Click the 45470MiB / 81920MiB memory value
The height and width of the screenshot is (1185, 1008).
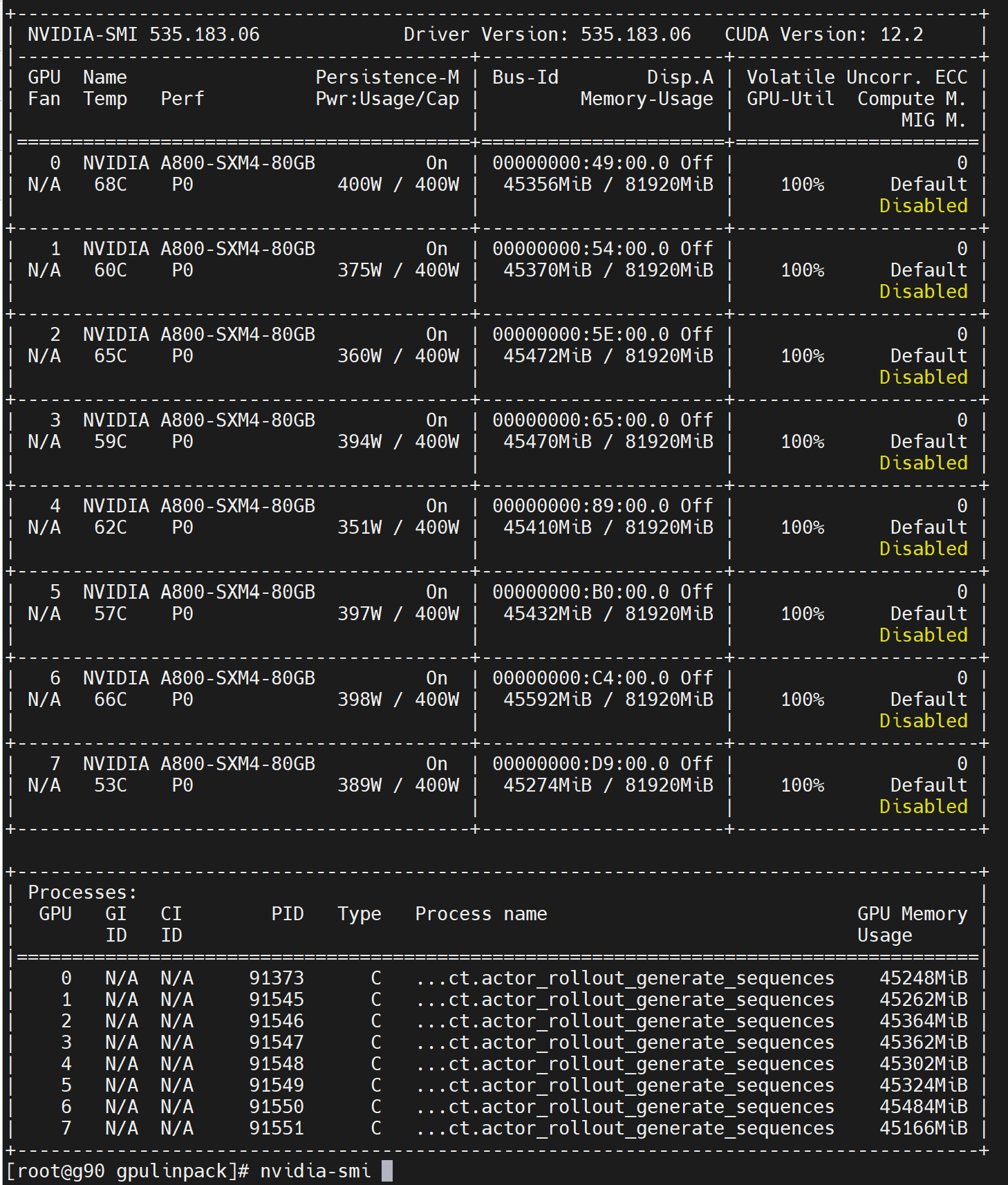coord(608,442)
